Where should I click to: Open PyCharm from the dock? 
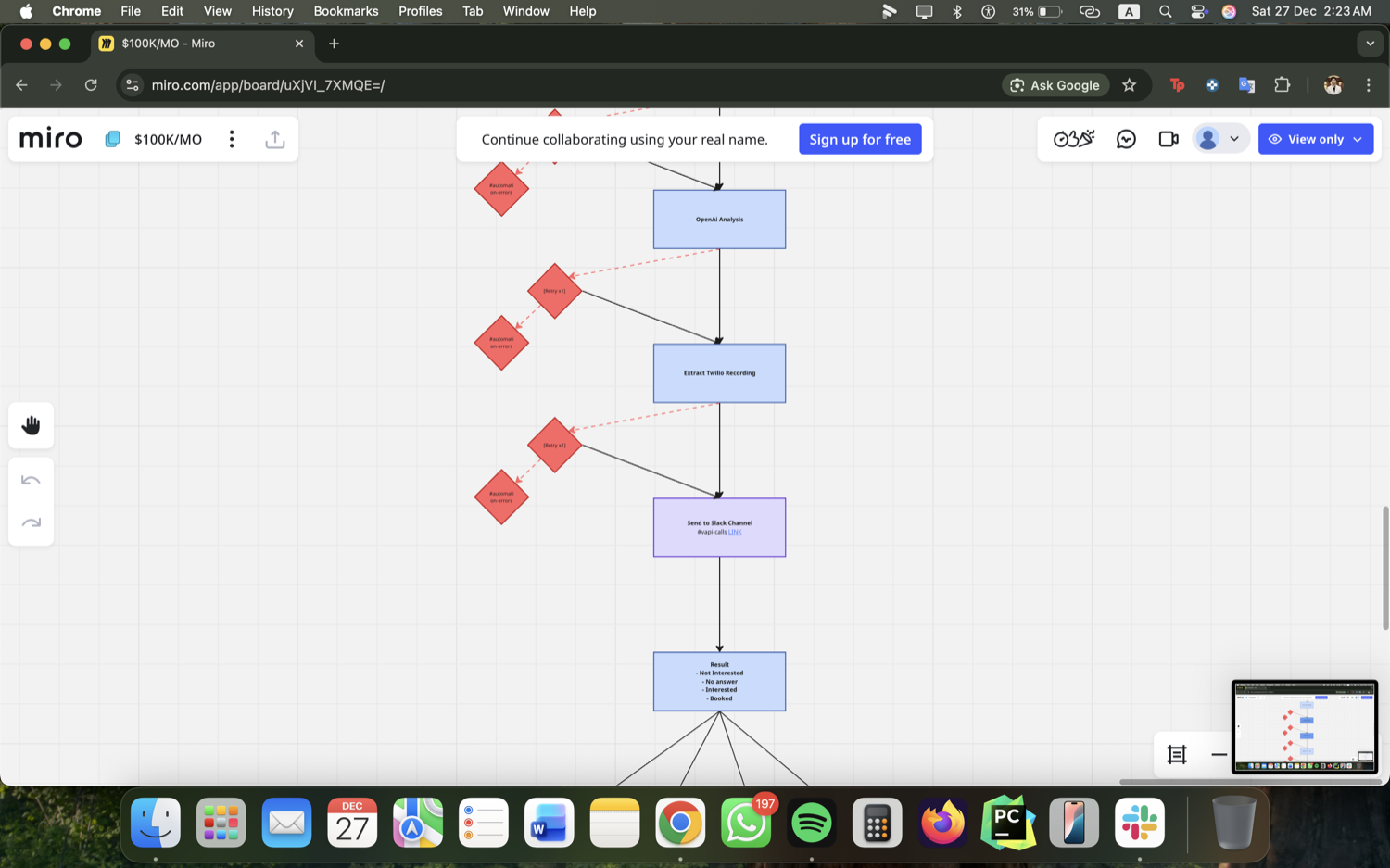(x=1008, y=823)
